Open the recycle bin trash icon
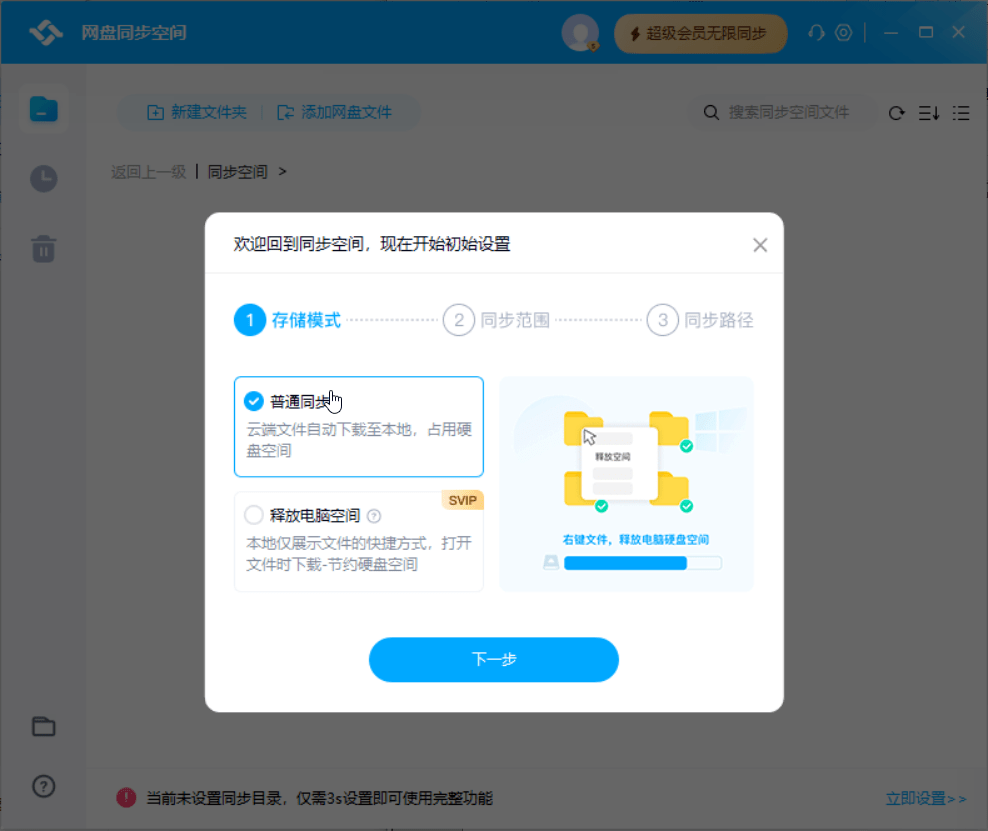Screen dimensions: 988x831 (43, 248)
